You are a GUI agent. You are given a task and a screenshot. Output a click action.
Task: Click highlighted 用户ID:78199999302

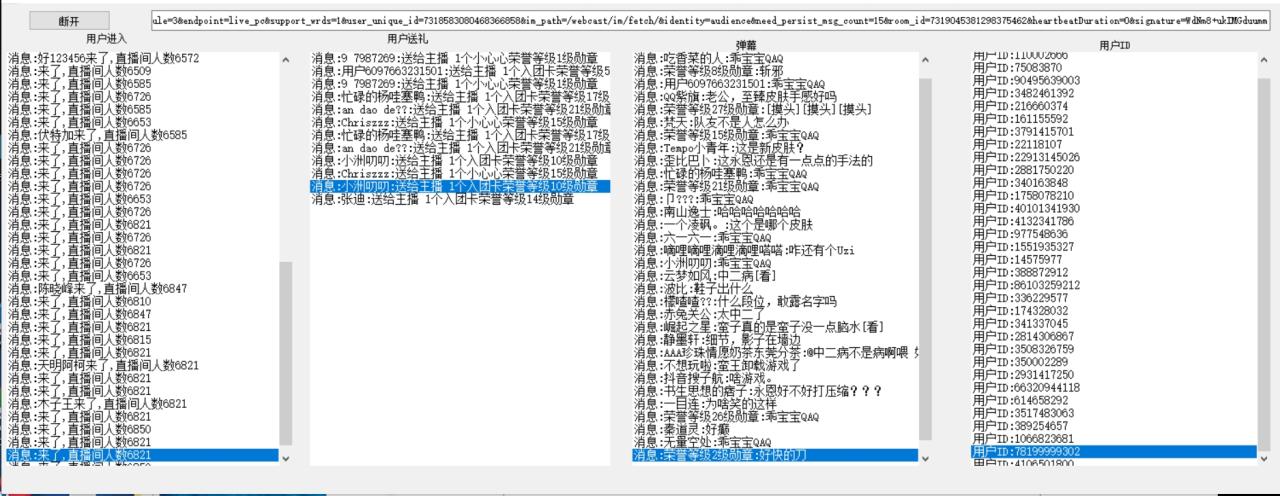(x=1114, y=452)
